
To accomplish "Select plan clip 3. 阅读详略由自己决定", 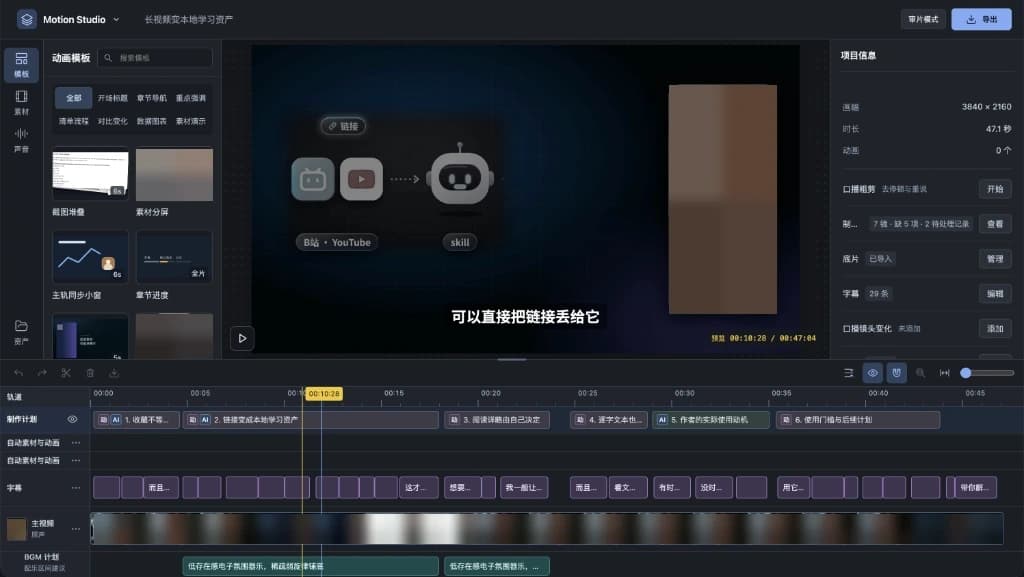I will 497,420.
